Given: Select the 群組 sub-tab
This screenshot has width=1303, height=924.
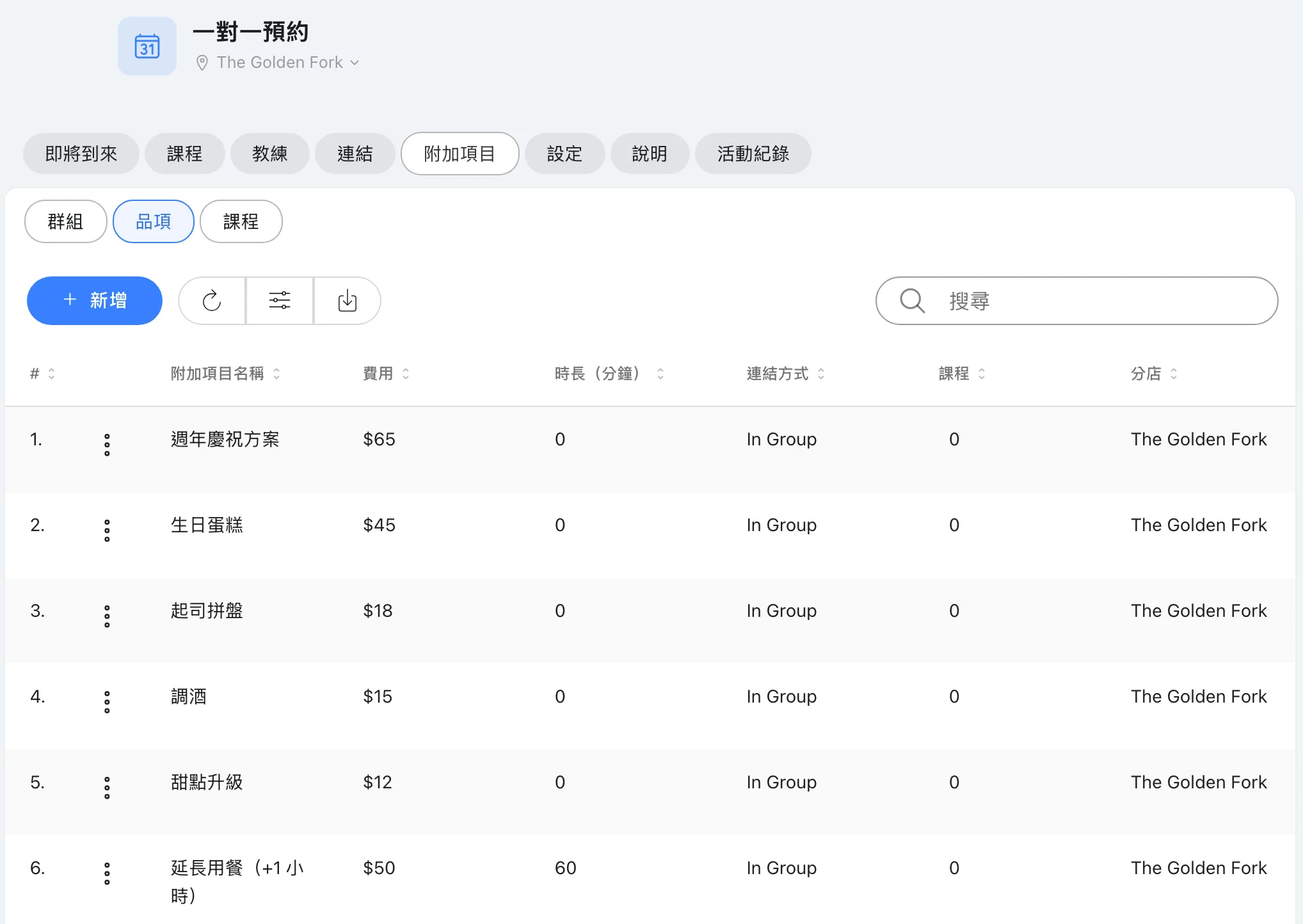Looking at the screenshot, I should point(65,221).
